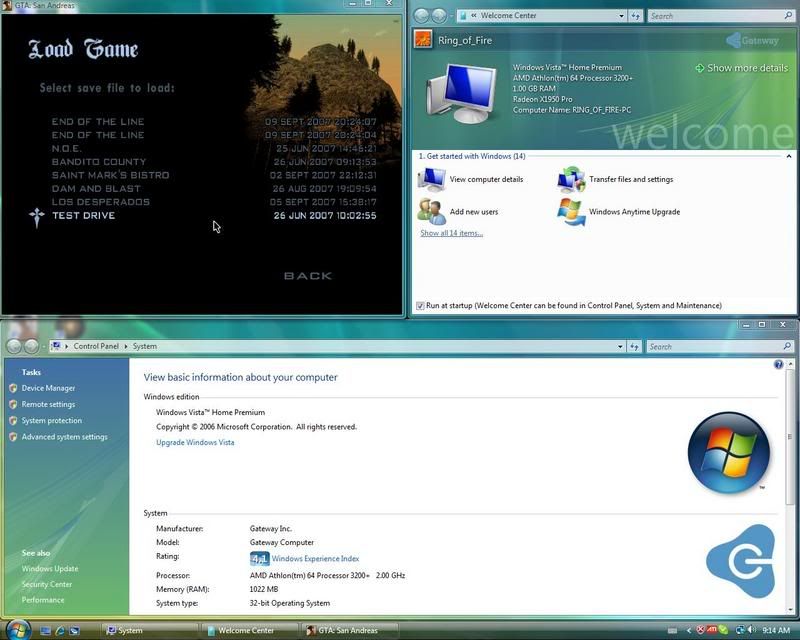Click Add new users icon

pyautogui.click(x=431, y=212)
